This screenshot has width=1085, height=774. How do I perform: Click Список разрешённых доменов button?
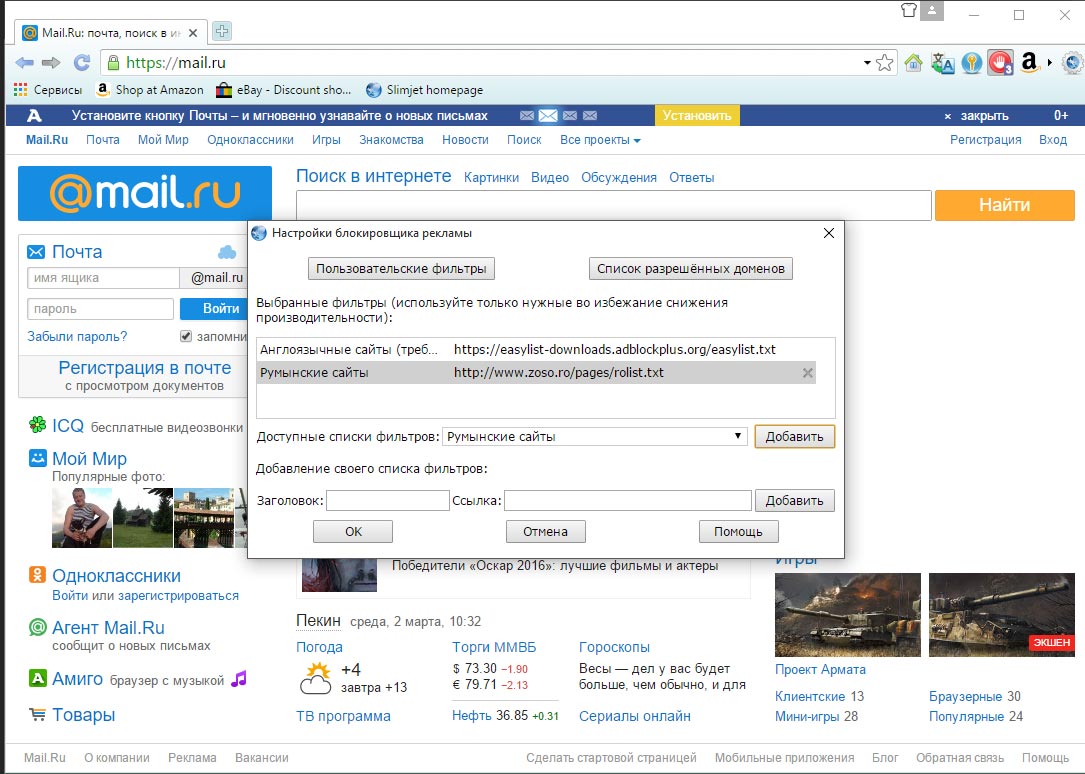tap(691, 268)
